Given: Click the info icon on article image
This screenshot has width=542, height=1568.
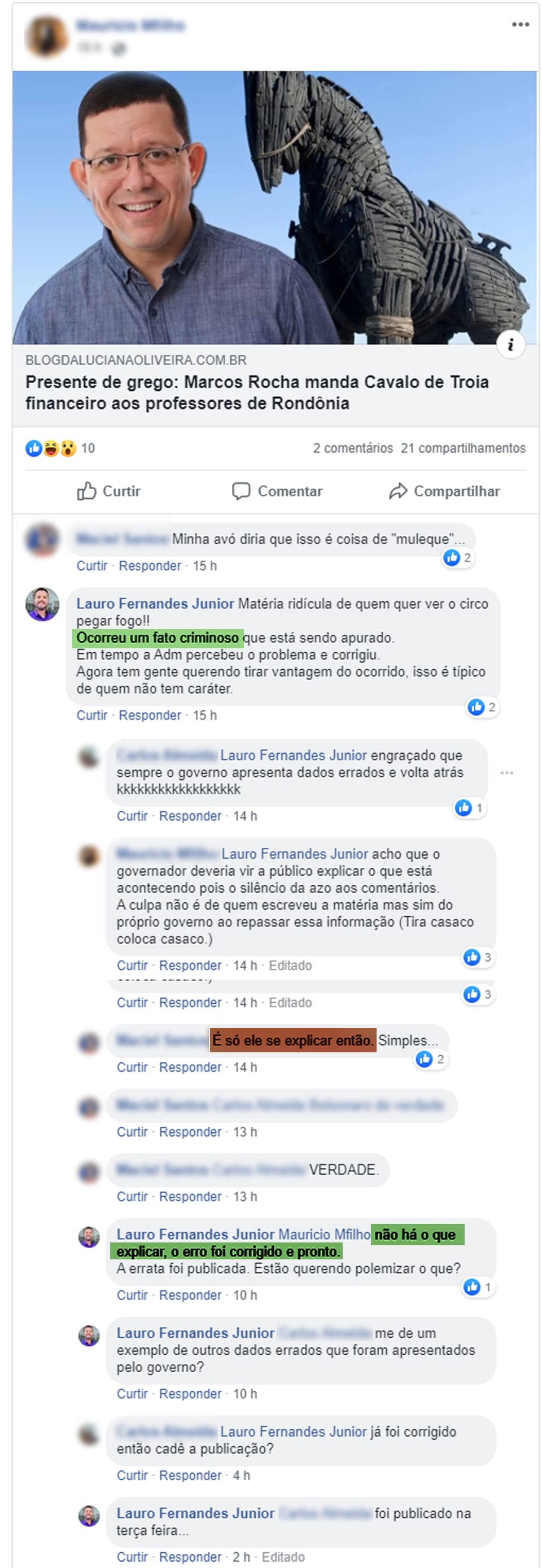Looking at the screenshot, I should pyautogui.click(x=511, y=345).
